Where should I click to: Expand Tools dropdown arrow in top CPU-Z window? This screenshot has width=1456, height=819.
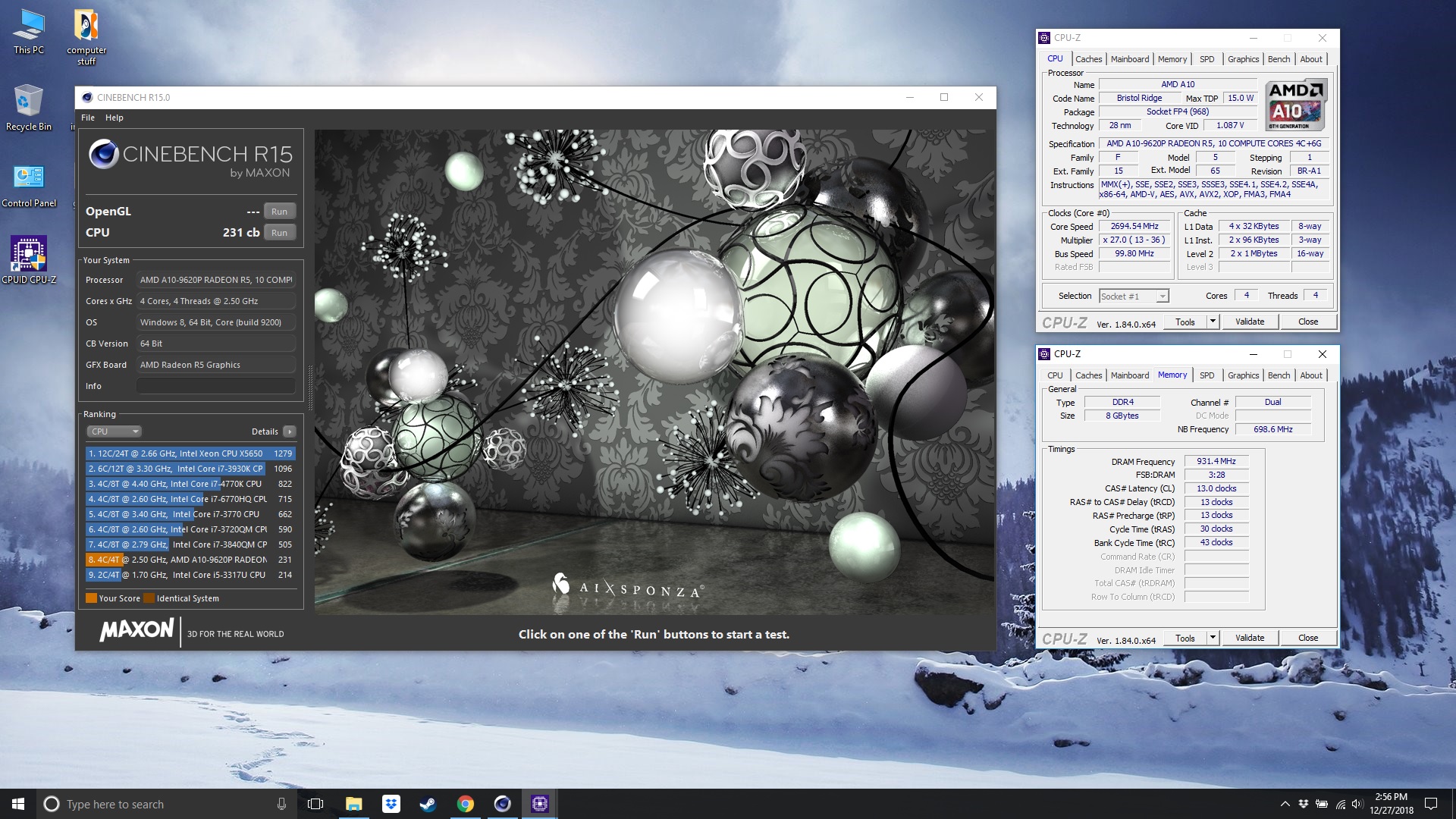1213,322
